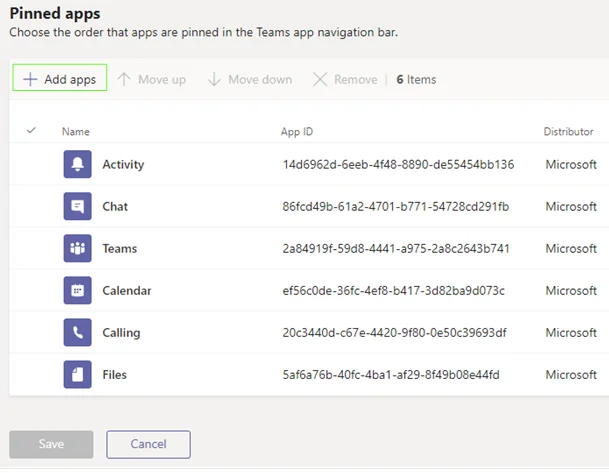Click Remove in the toolbar
This screenshot has height=473, width=609.
(x=345, y=80)
